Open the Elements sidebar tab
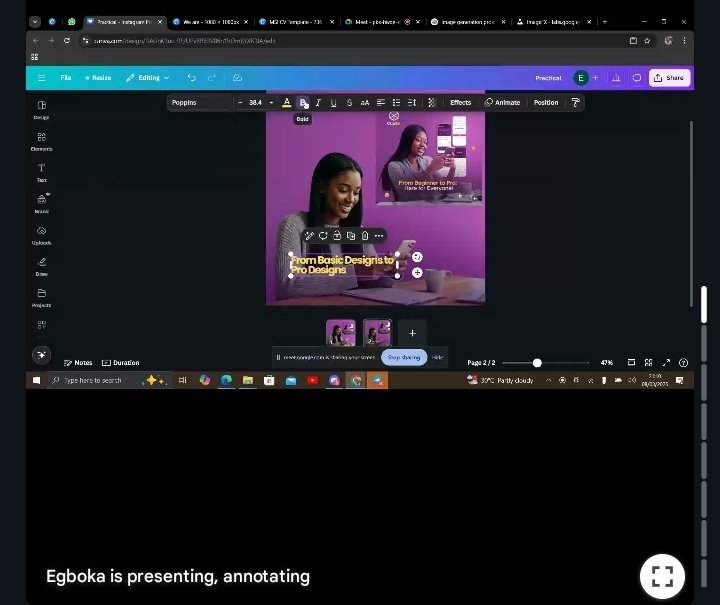 coord(41,141)
